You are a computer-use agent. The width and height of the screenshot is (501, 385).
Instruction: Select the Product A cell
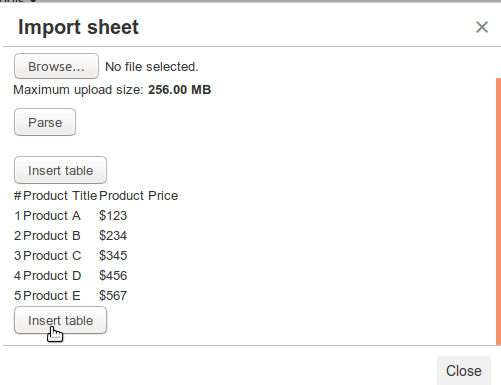coord(52,216)
